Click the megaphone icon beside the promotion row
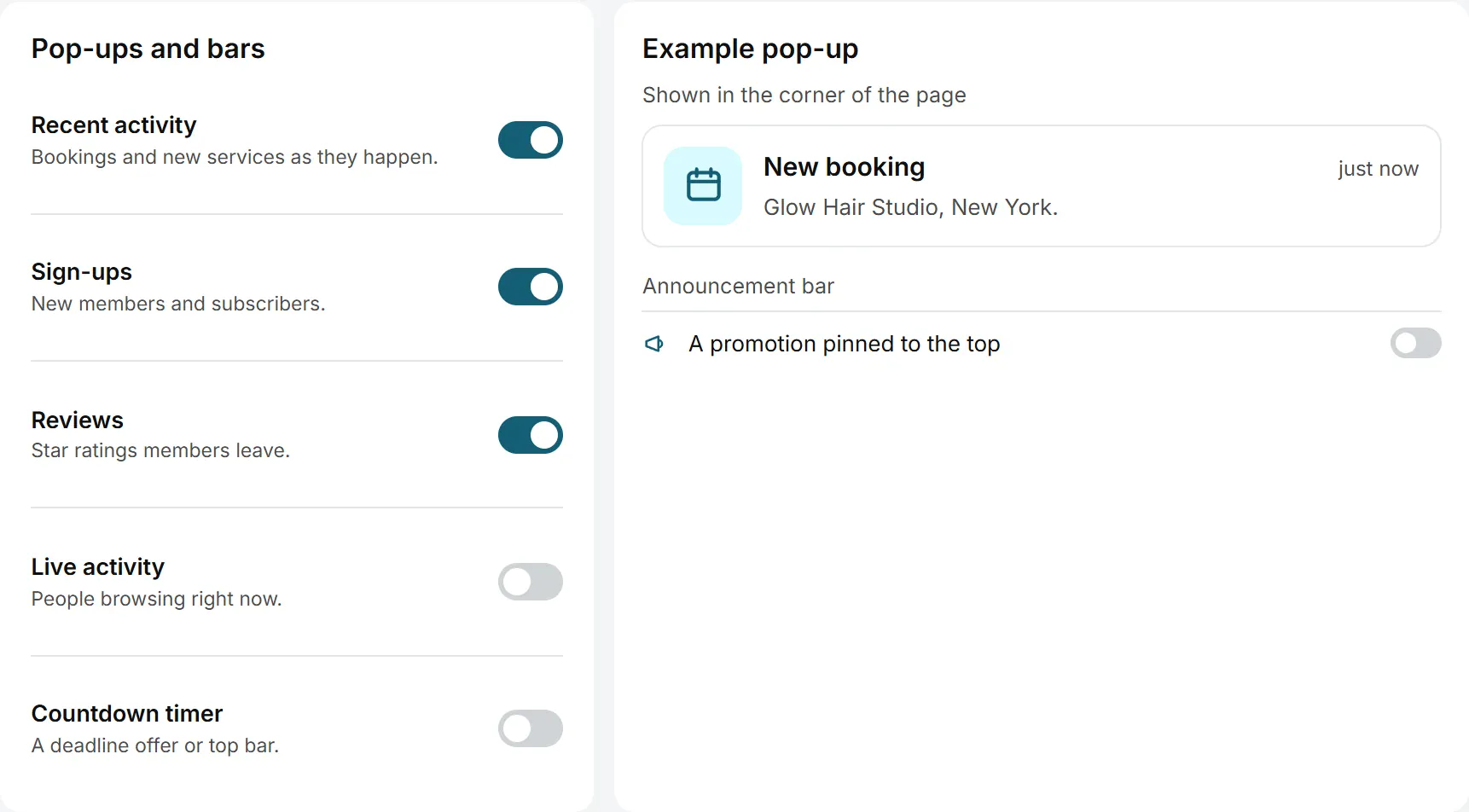Image resolution: width=1469 pixels, height=812 pixels. (x=654, y=344)
